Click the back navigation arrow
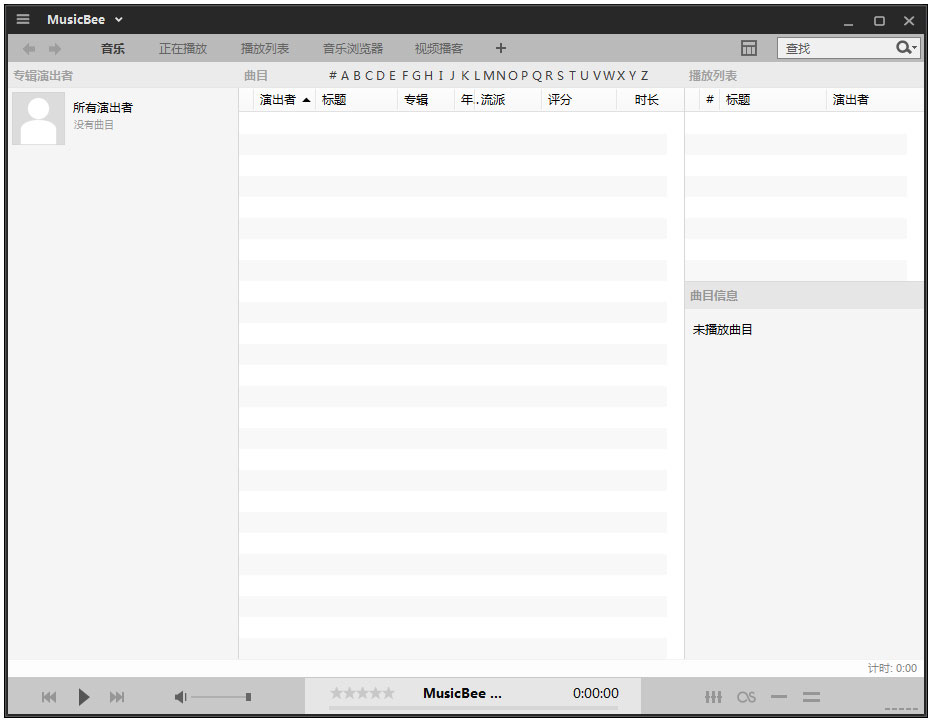931x721 pixels. coord(28,47)
